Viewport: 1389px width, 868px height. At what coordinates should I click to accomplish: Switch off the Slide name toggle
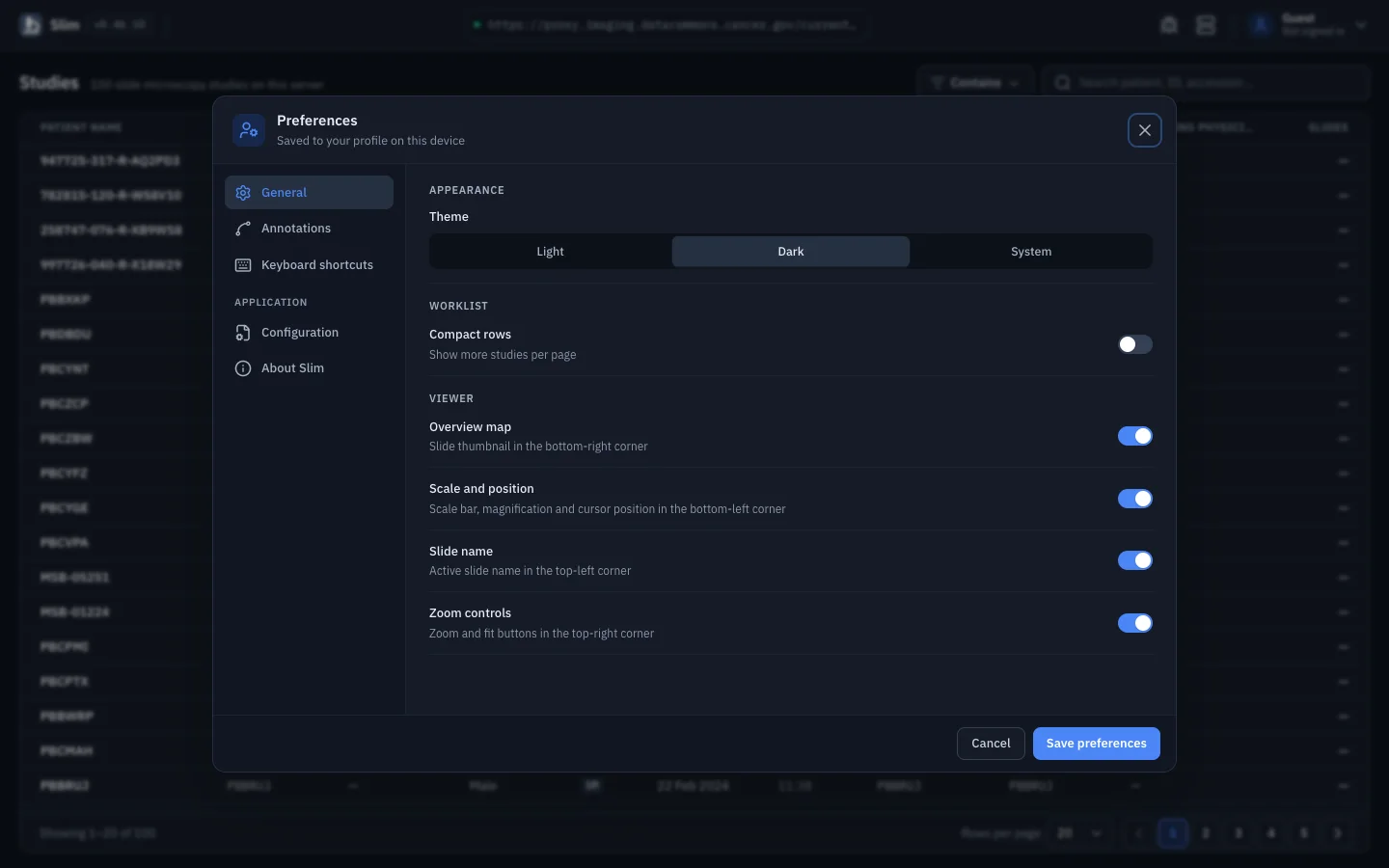click(1135, 560)
